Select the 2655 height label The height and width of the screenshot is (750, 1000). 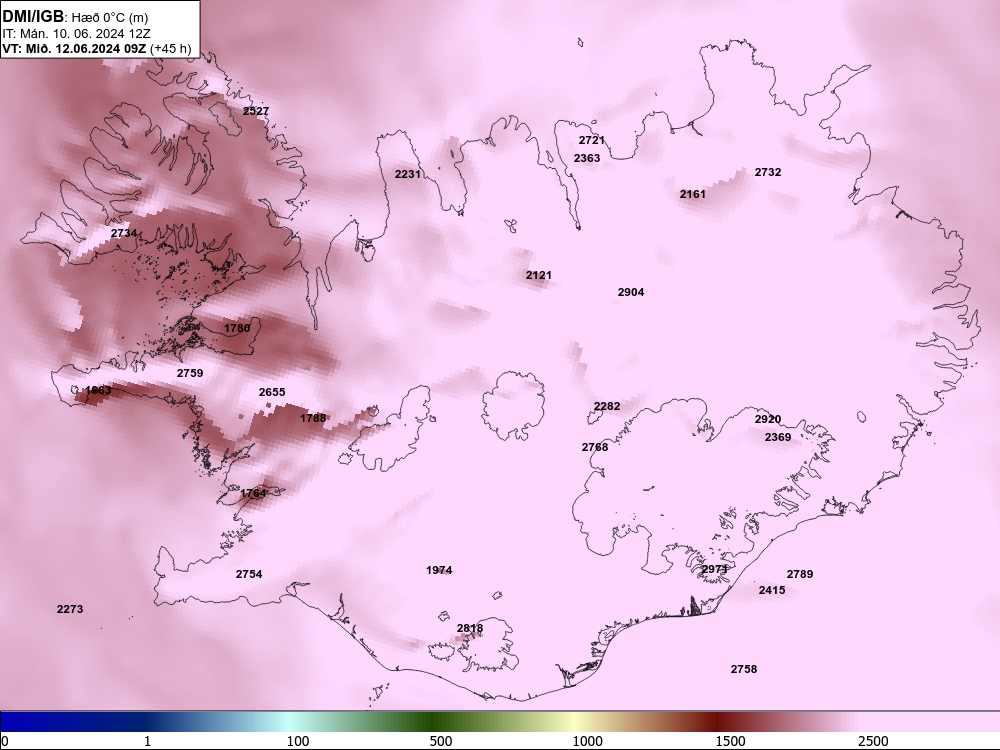coord(272,392)
